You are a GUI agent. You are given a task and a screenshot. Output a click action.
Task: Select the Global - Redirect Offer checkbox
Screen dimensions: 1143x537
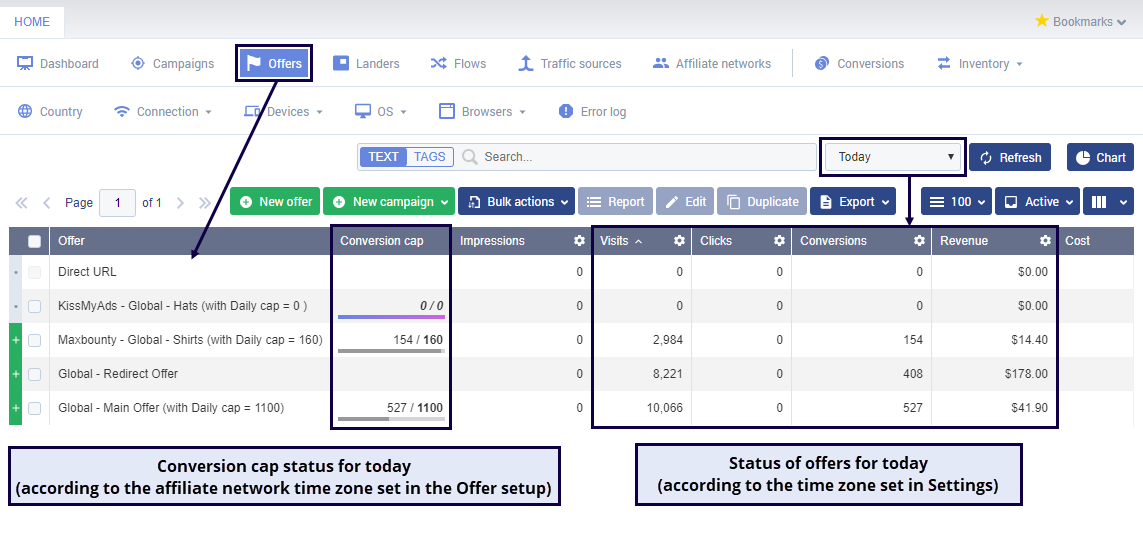[x=35, y=374]
